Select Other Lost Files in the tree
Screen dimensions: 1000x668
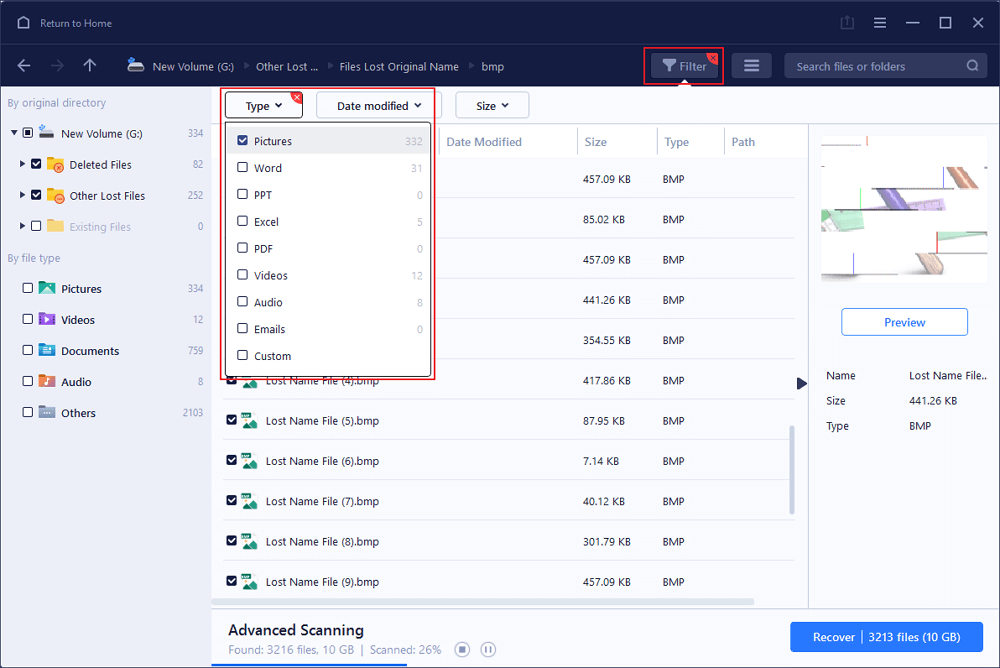click(x=106, y=196)
